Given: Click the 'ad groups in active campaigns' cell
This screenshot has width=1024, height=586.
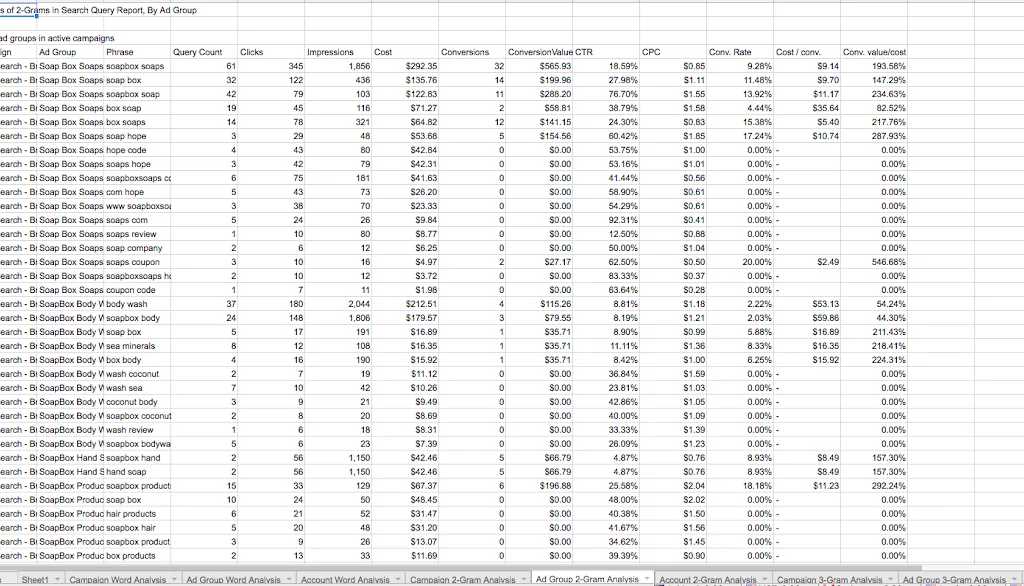Looking at the screenshot, I should click(x=57, y=38).
